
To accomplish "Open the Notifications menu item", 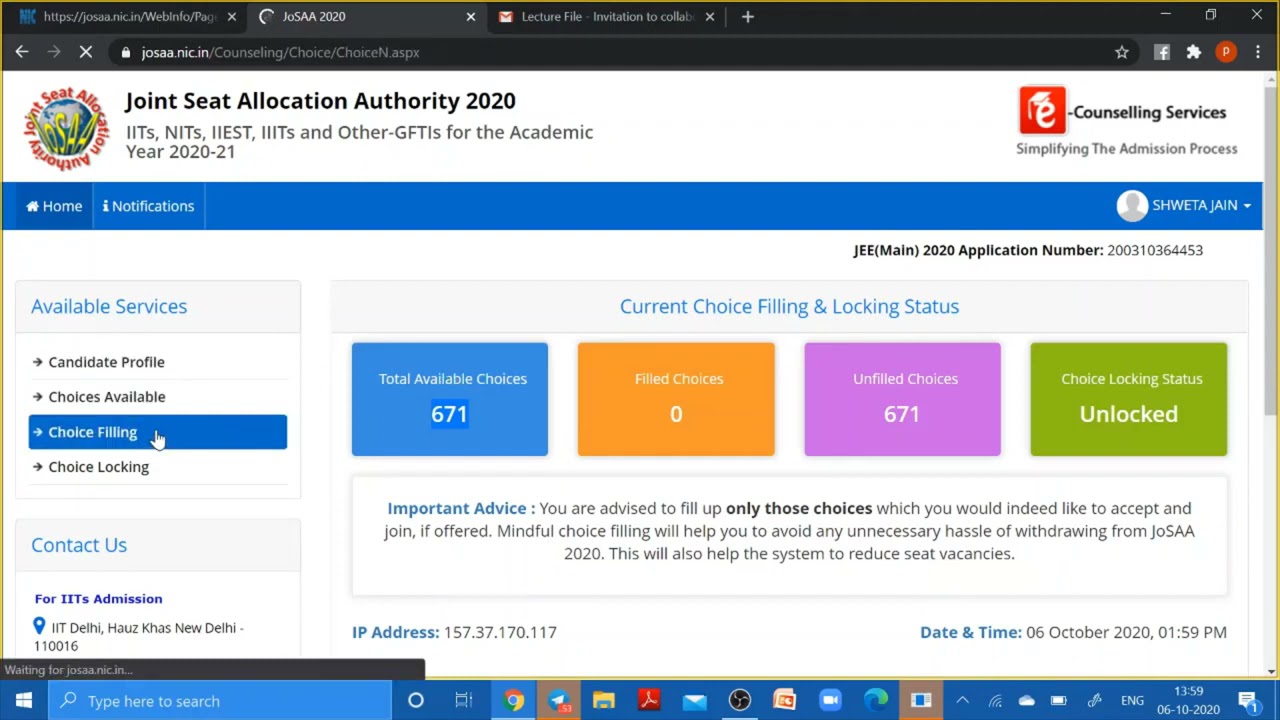I will point(149,206).
